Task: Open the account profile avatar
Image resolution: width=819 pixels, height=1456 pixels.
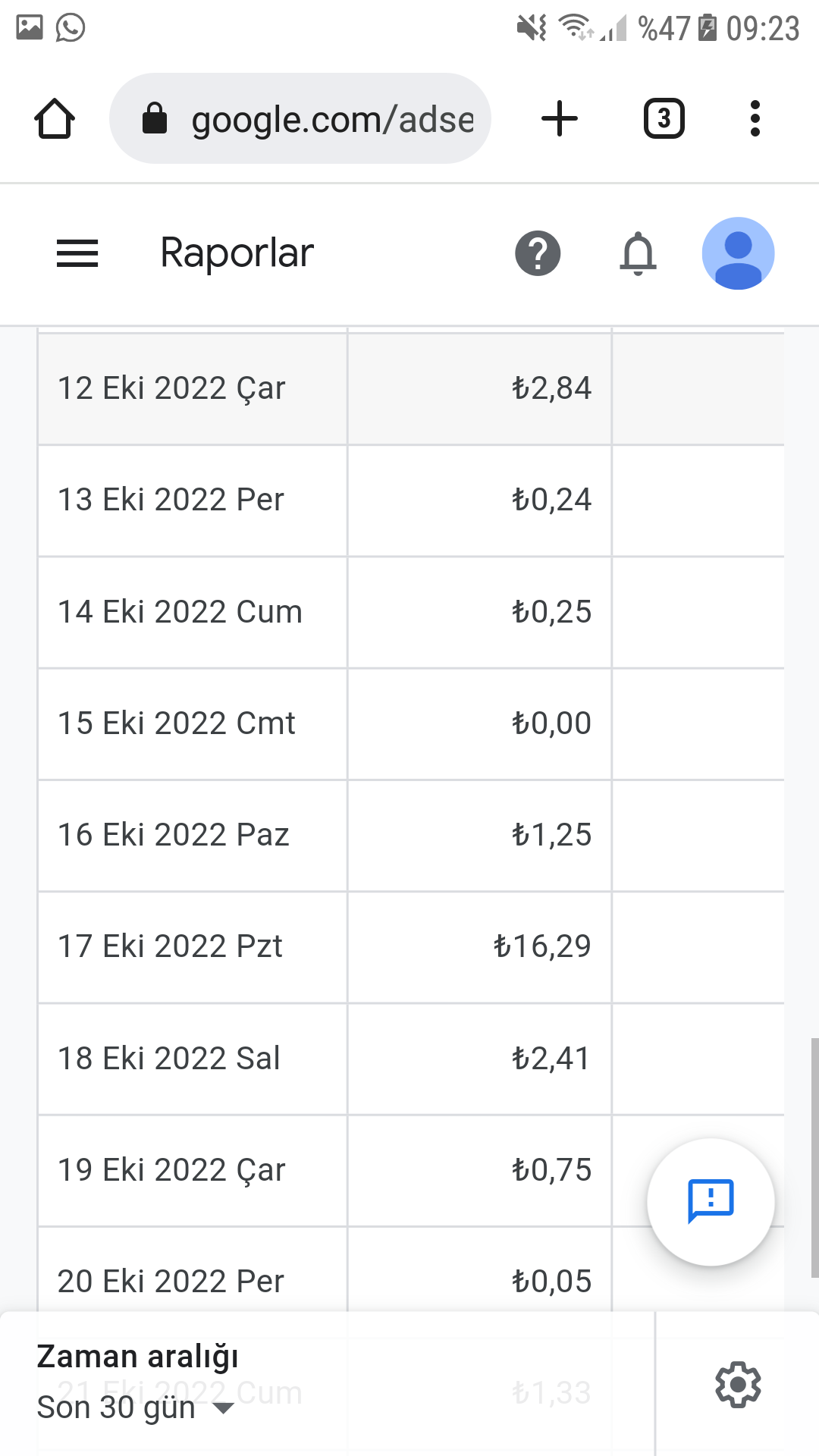Action: pos(738,253)
